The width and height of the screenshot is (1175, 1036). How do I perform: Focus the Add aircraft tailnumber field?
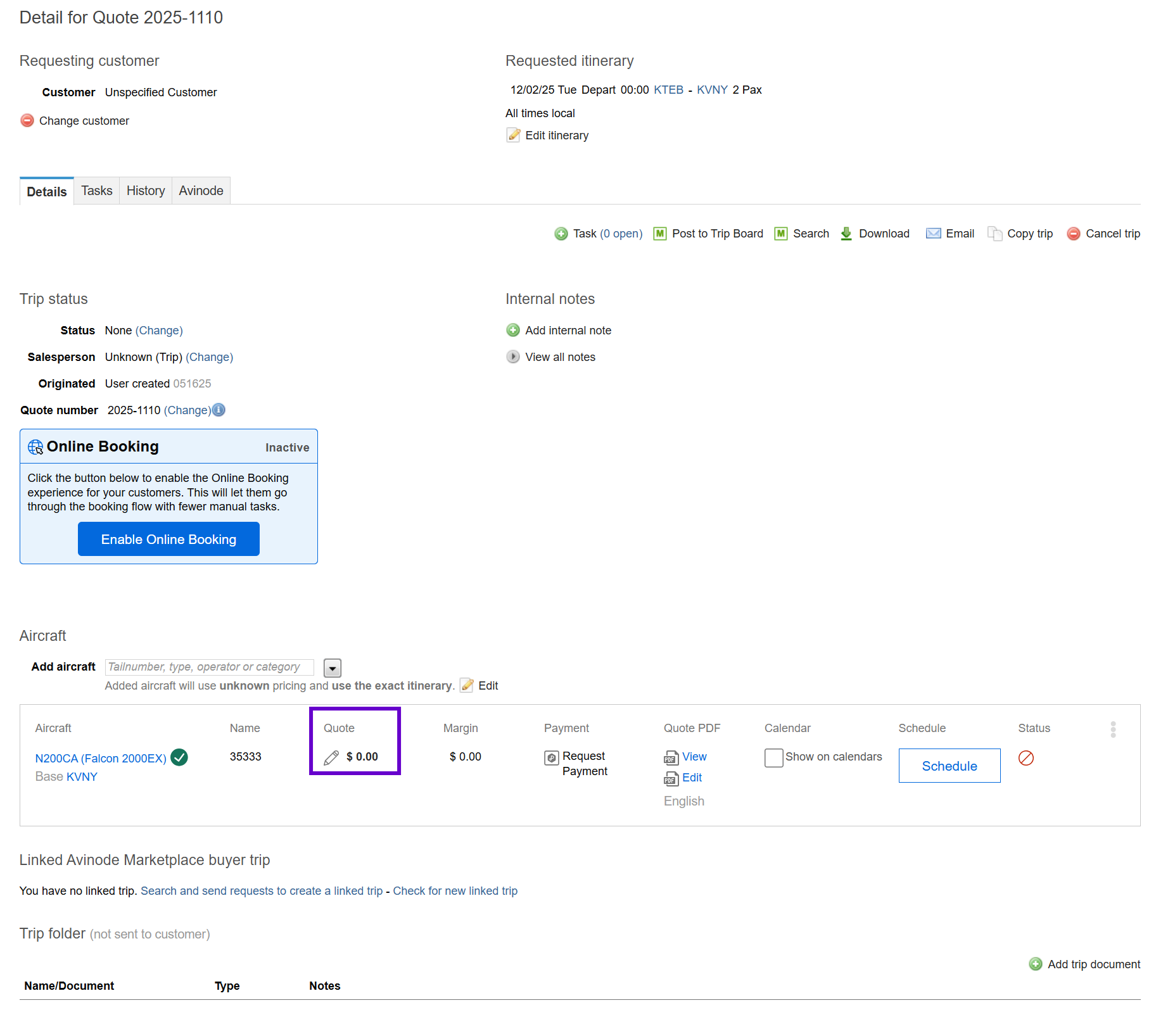(x=209, y=667)
